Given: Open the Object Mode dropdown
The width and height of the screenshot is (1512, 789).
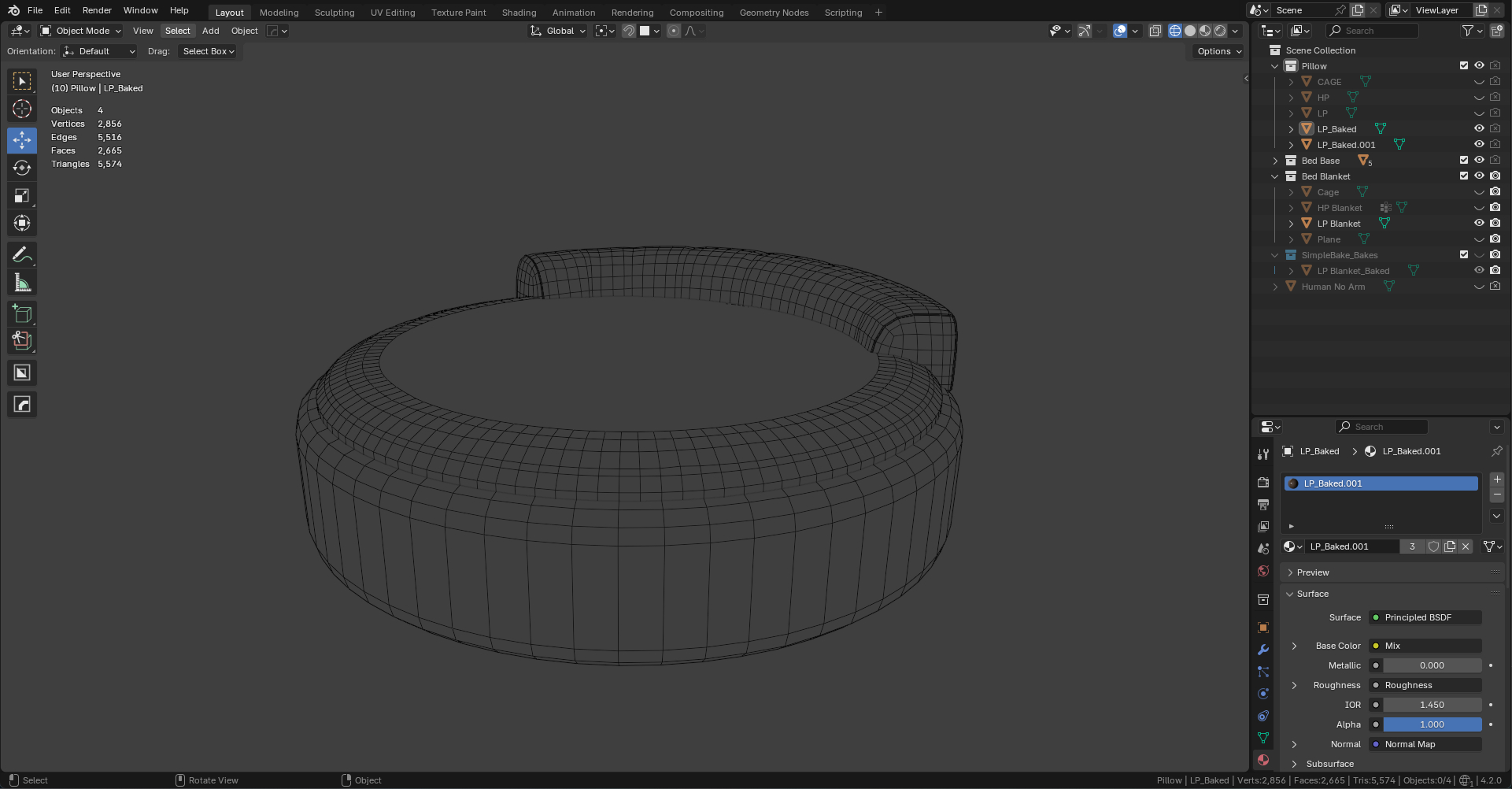Looking at the screenshot, I should pos(81,31).
